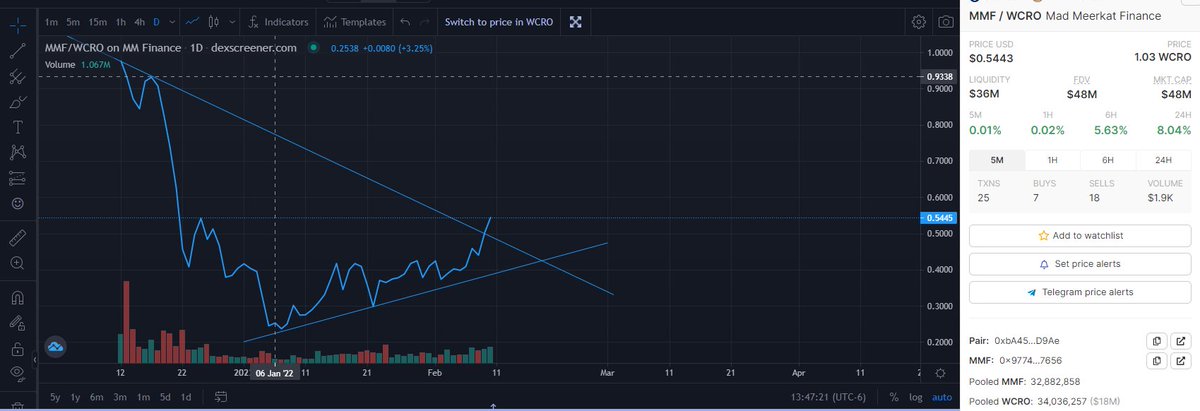Toggle hide all drawings eye icon
Viewport: 1200px width, 411px height.
point(17,374)
